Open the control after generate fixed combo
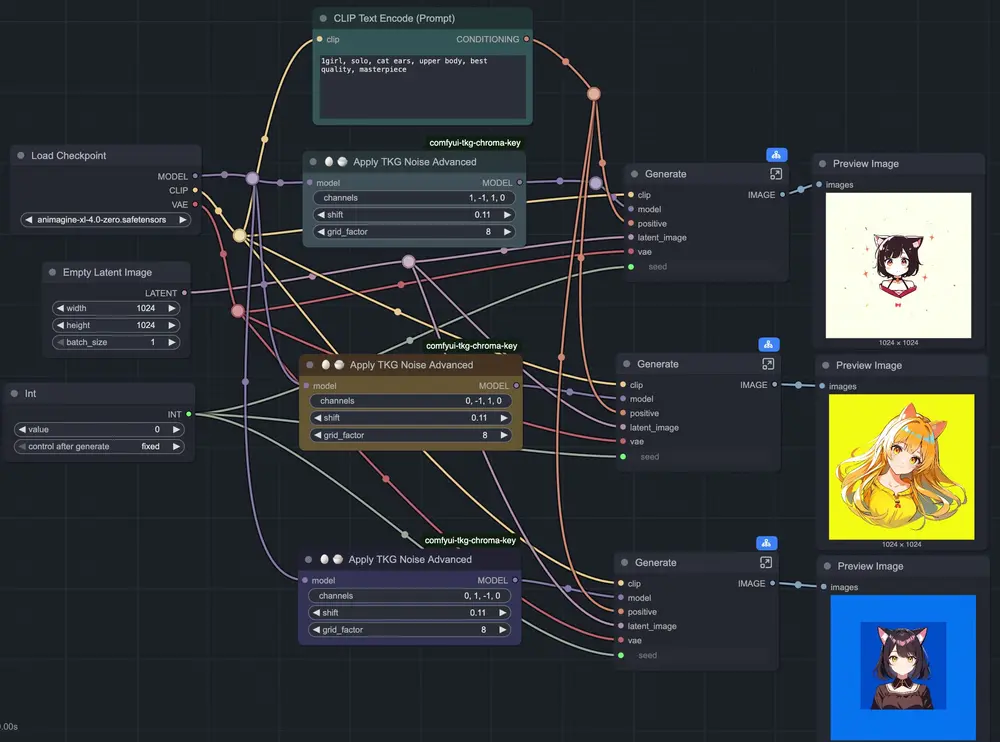Screen dimensions: 1000x742 (100, 446)
